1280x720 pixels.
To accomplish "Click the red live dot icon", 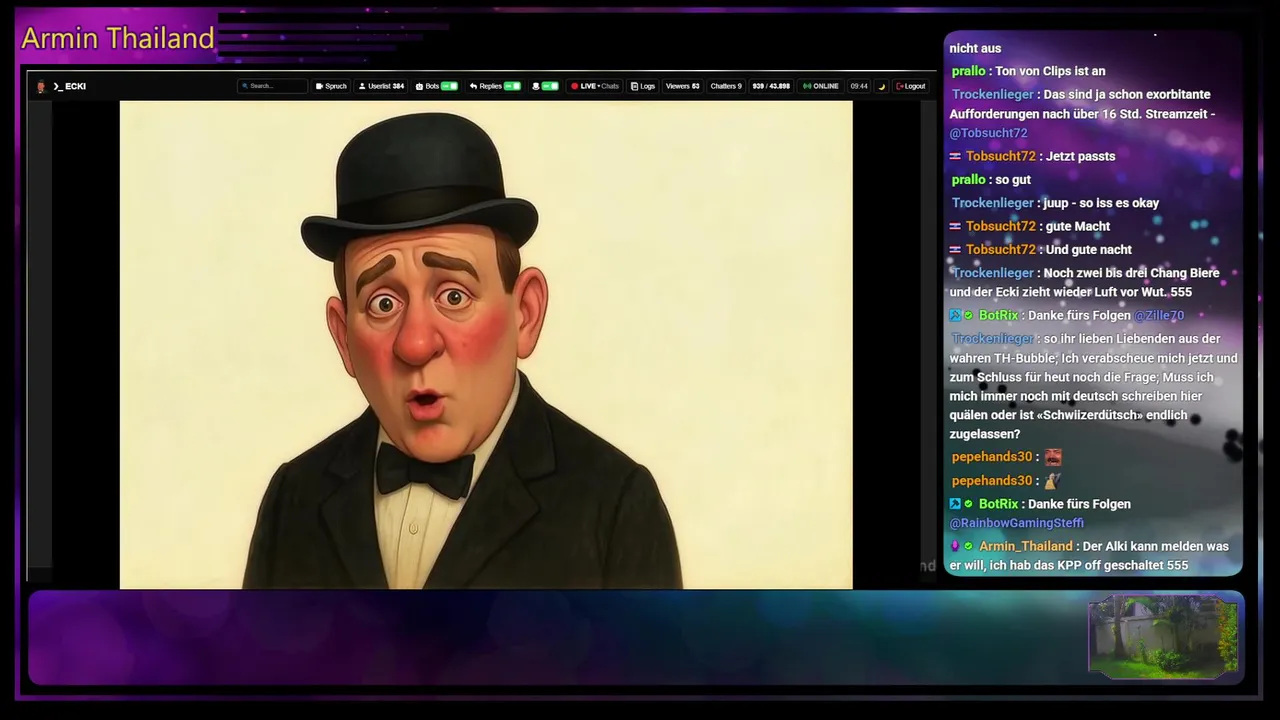I will pyautogui.click(x=574, y=86).
